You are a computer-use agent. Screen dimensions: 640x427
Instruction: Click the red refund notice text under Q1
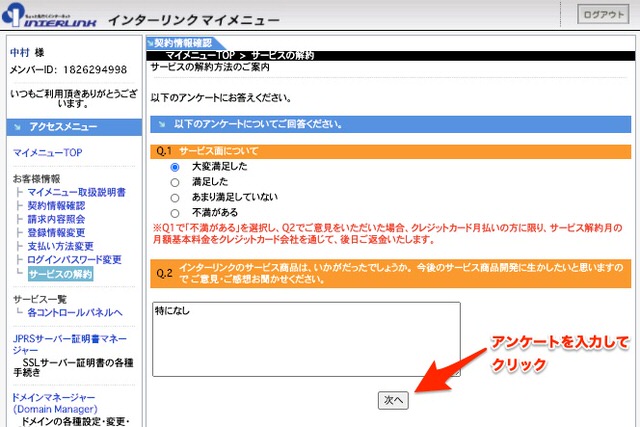click(x=387, y=234)
